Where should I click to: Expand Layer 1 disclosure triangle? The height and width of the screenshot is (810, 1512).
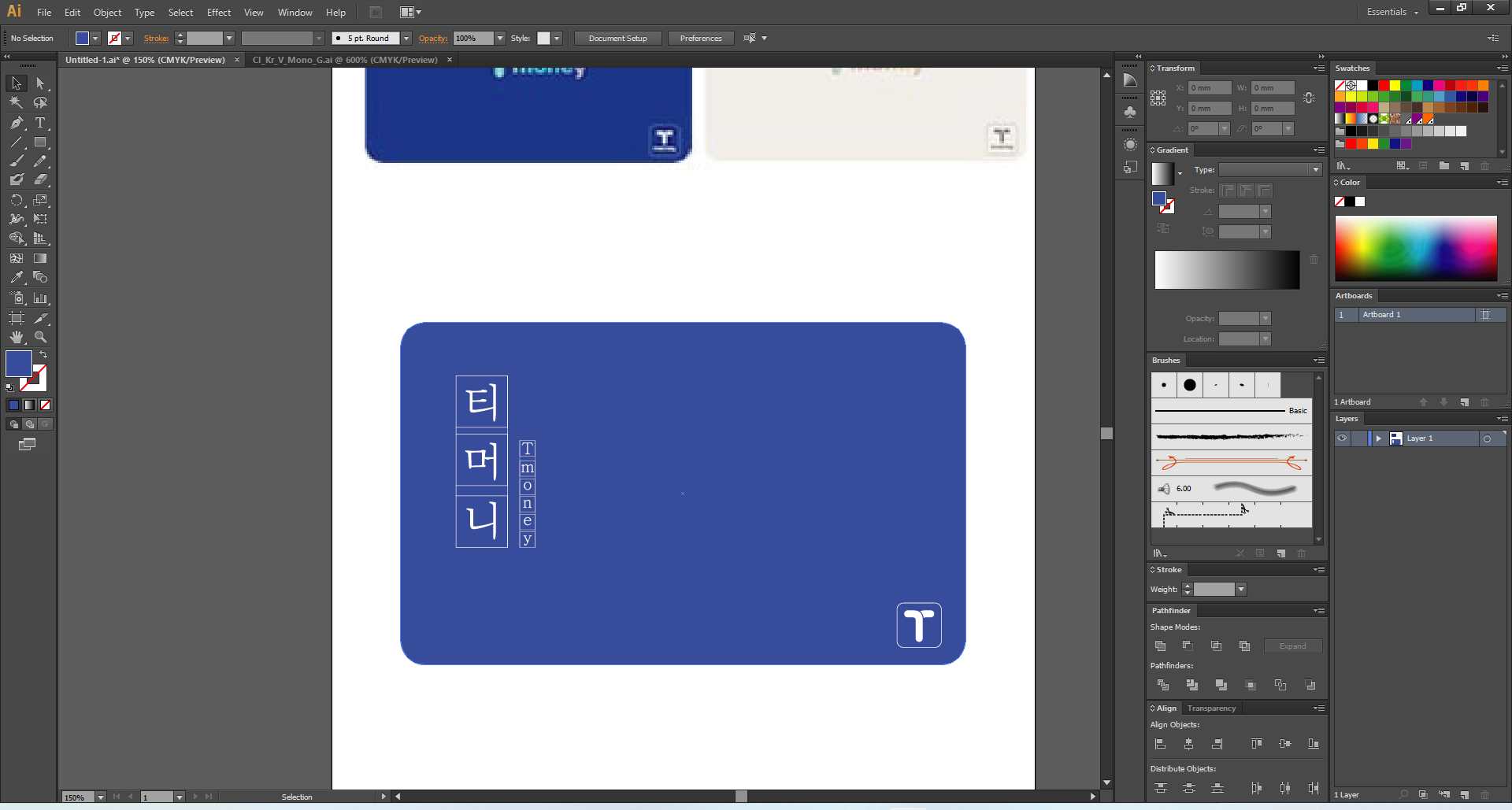pyautogui.click(x=1378, y=438)
